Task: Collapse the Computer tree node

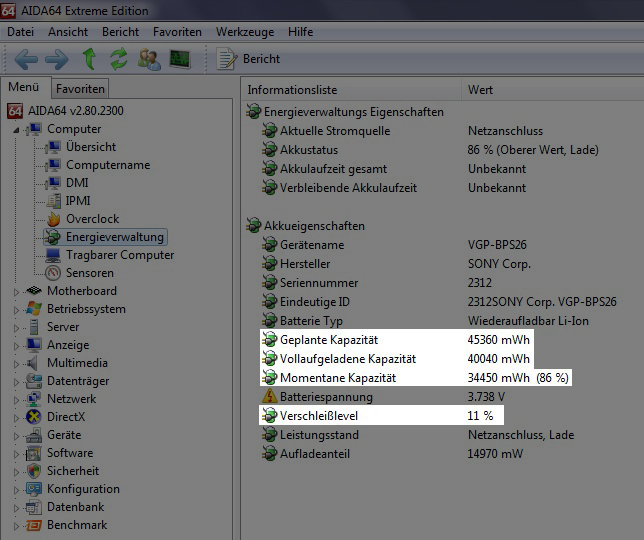Action: [x=16, y=130]
